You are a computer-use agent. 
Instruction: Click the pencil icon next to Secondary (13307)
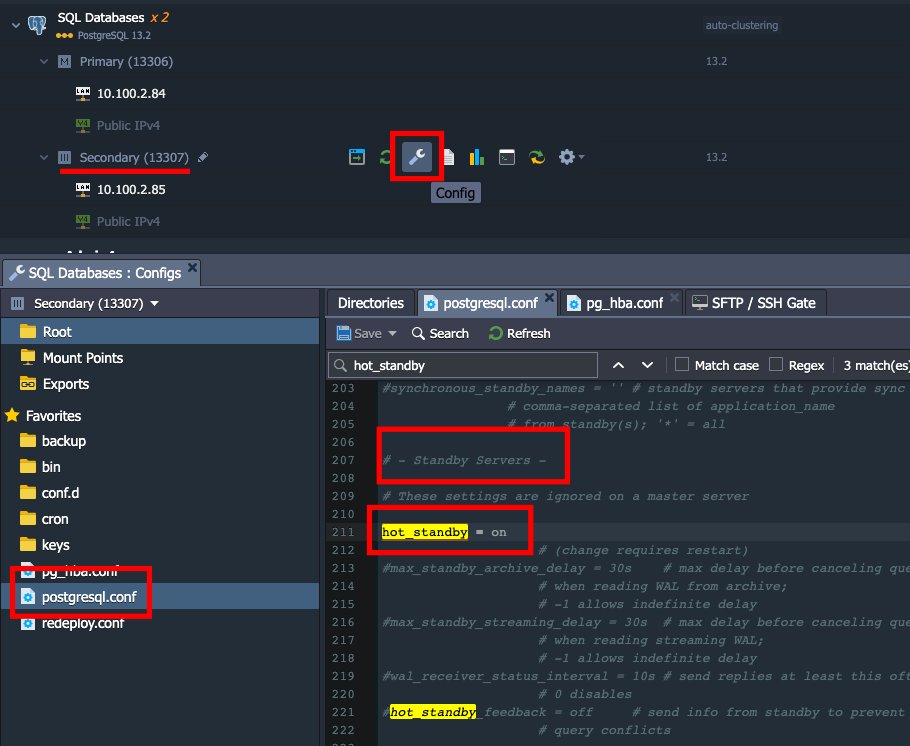[x=203, y=157]
